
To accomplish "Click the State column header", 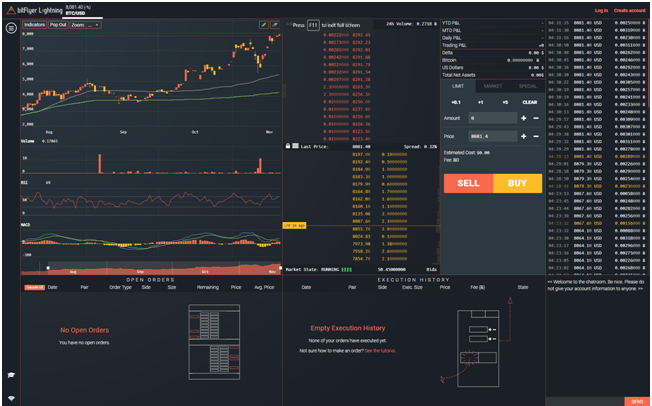I will point(523,287).
